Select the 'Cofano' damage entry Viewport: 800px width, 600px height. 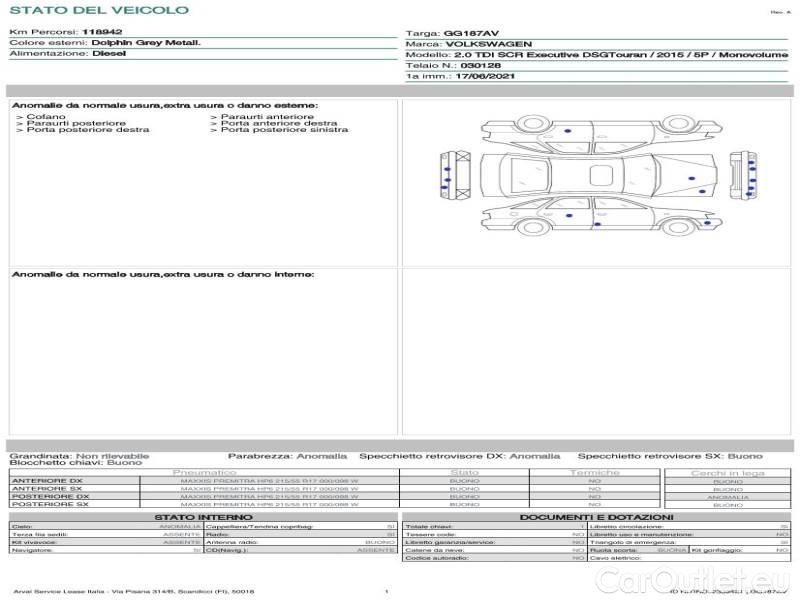click(46, 117)
